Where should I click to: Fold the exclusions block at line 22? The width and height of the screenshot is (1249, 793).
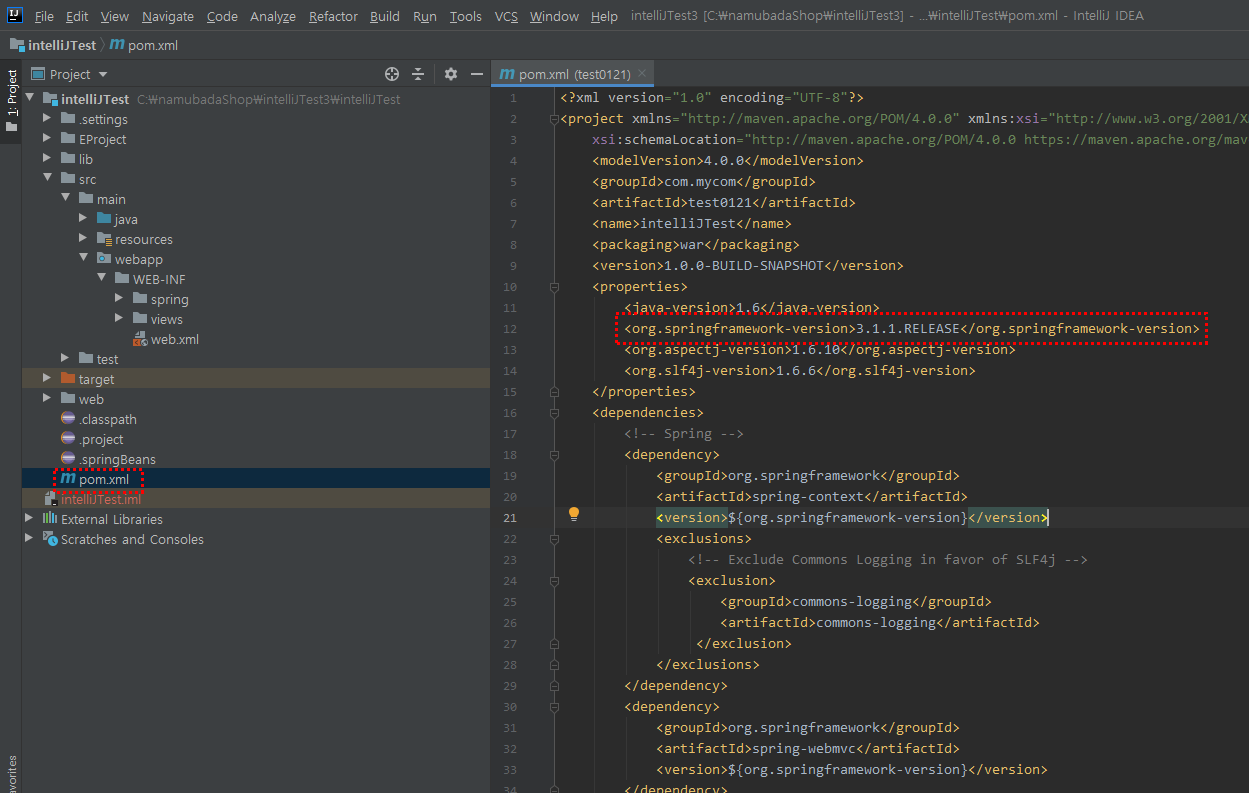tap(554, 539)
